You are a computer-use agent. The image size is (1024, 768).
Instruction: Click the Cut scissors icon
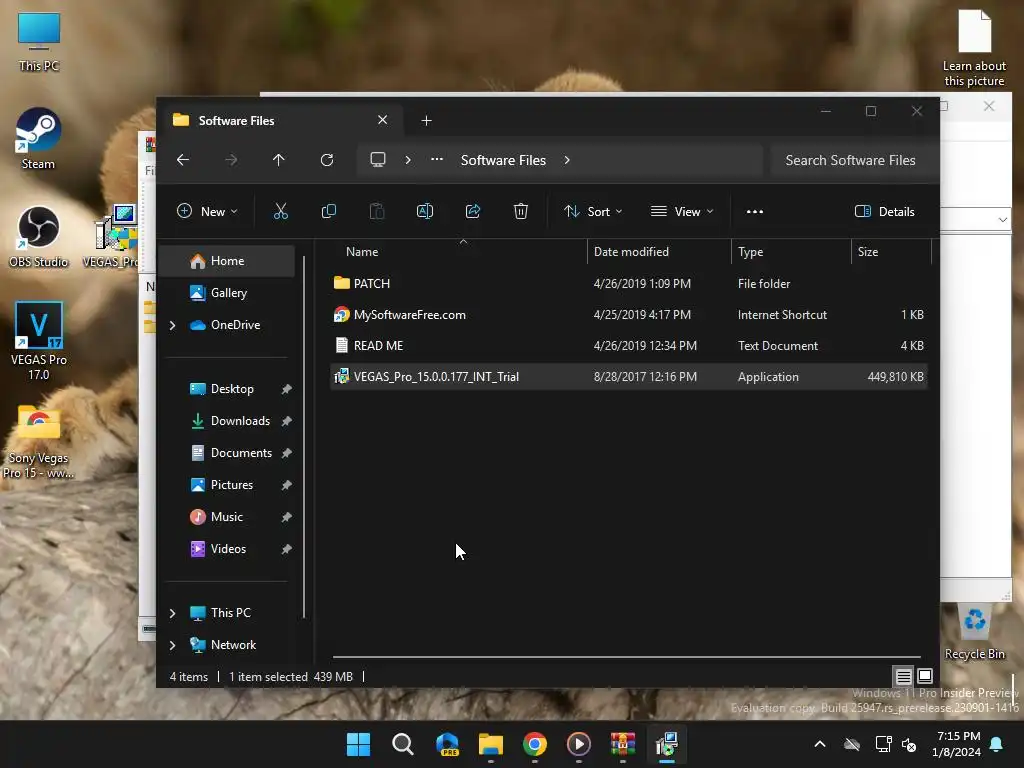[280, 212]
